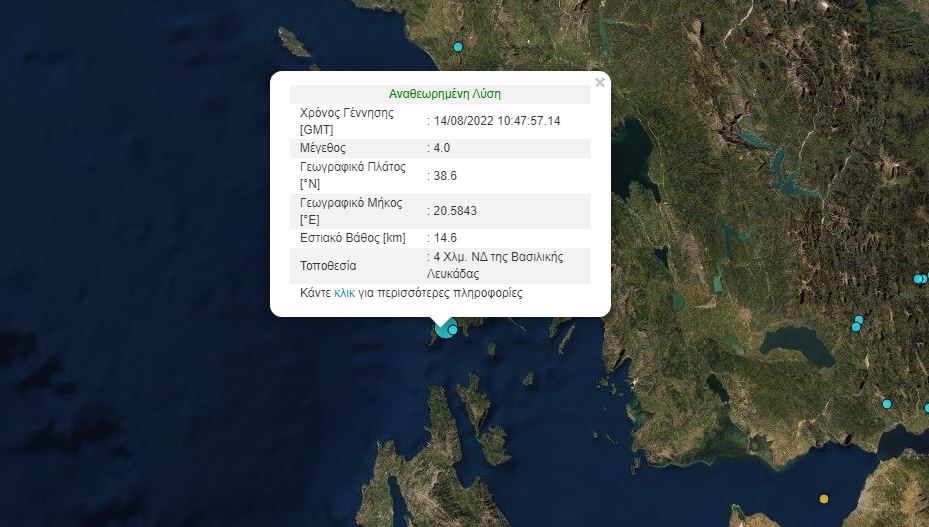Click the cyan marker north of the popup
Image resolution: width=929 pixels, height=527 pixels.
[458, 47]
